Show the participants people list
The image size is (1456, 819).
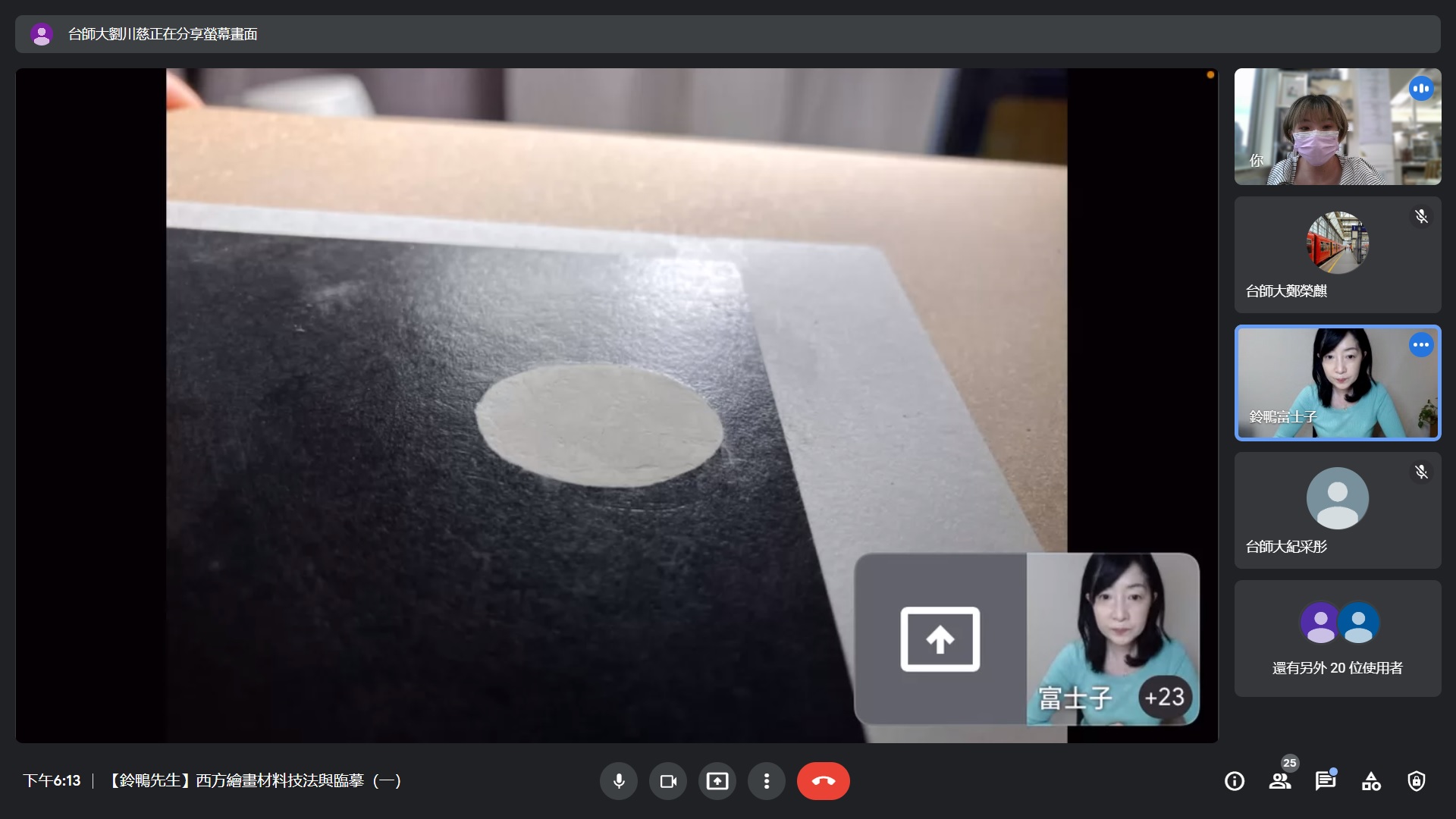(1280, 781)
